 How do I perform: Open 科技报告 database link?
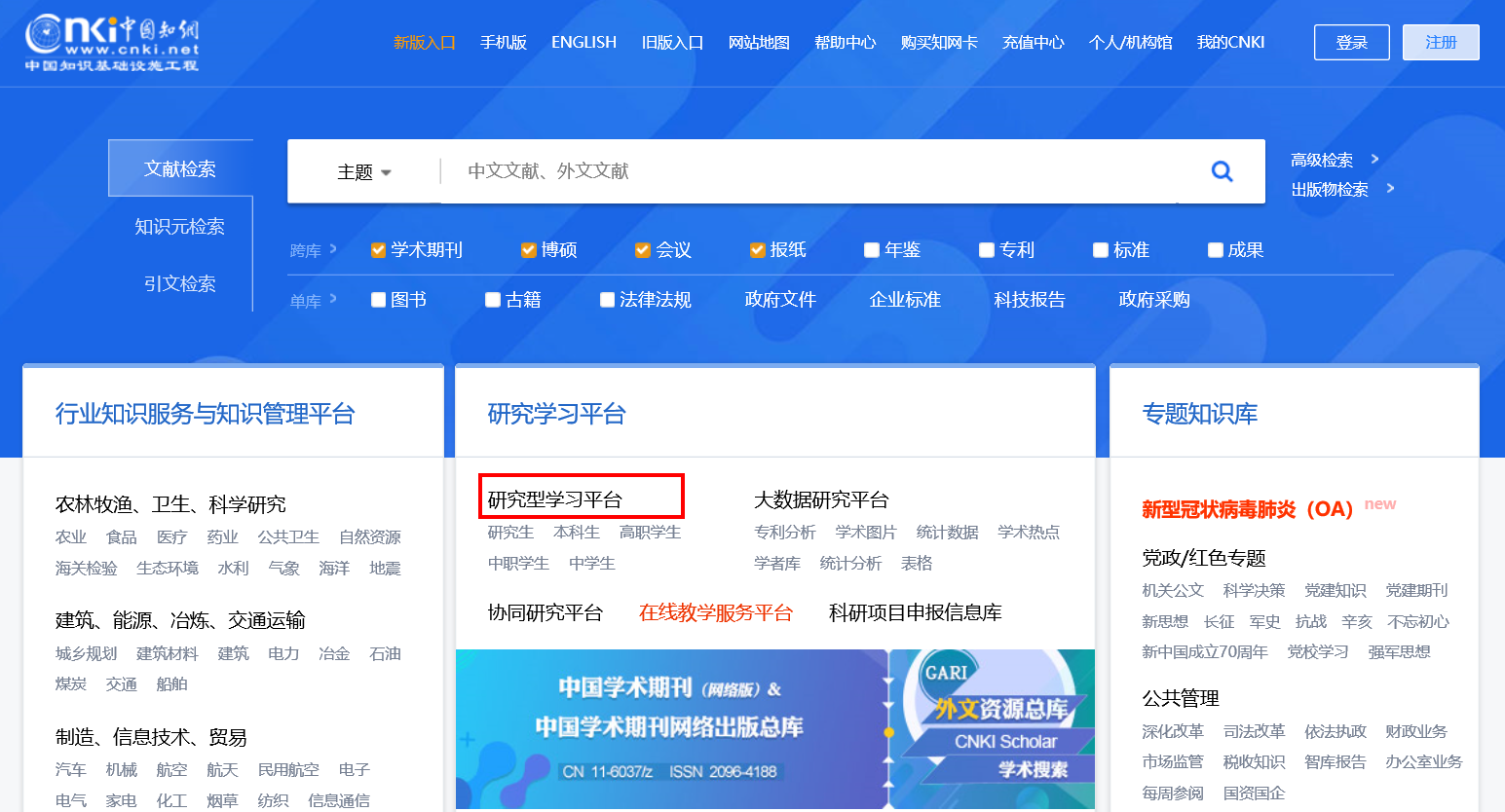[x=1030, y=300]
